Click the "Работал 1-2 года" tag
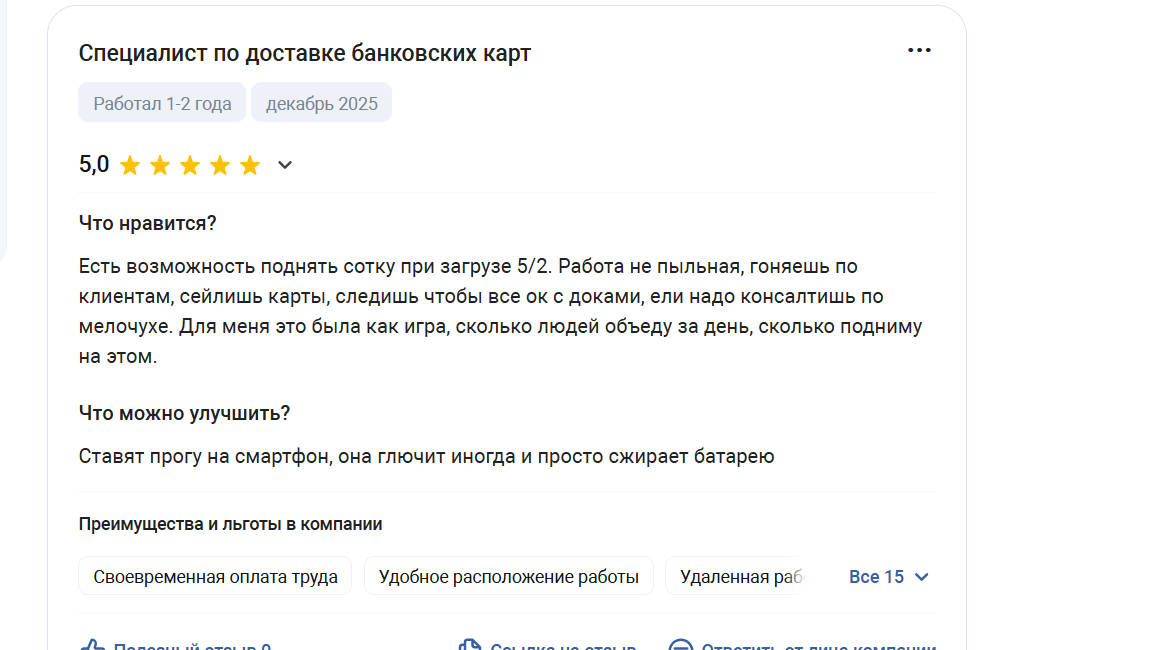This screenshot has height=650, width=1162. pyautogui.click(x=162, y=103)
